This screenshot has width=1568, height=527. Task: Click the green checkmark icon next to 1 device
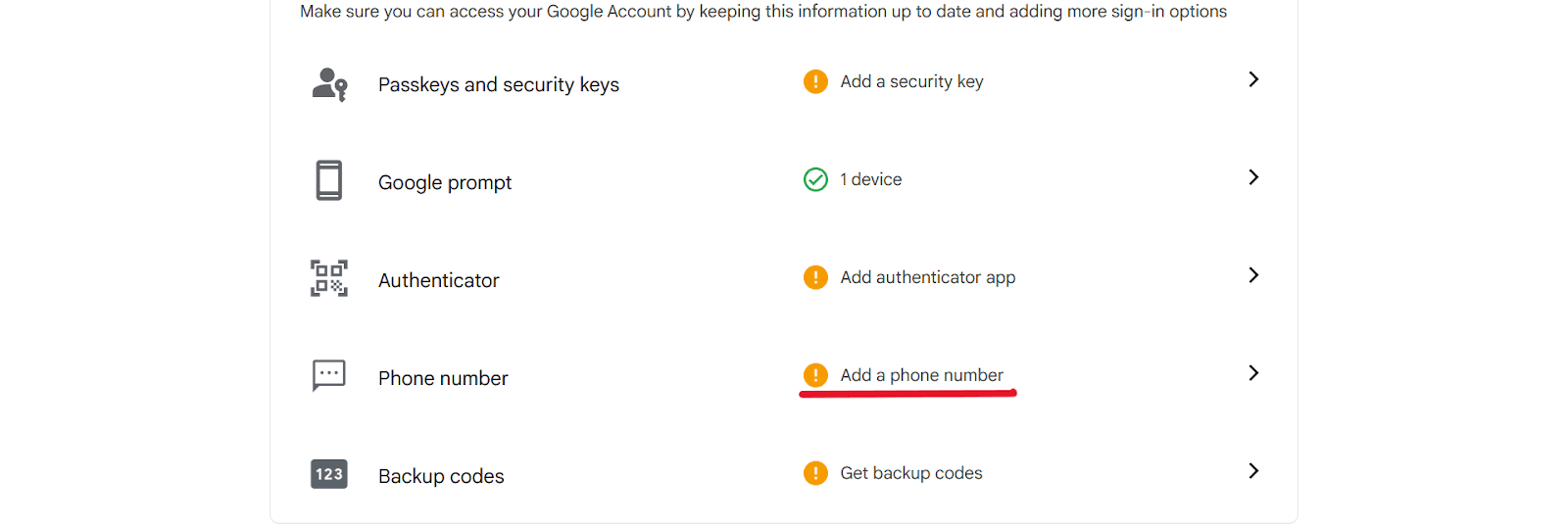point(815,179)
